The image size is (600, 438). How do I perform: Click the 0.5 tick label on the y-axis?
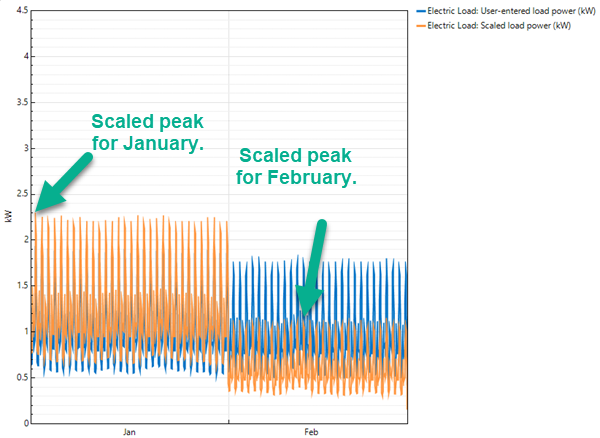[x=21, y=377]
